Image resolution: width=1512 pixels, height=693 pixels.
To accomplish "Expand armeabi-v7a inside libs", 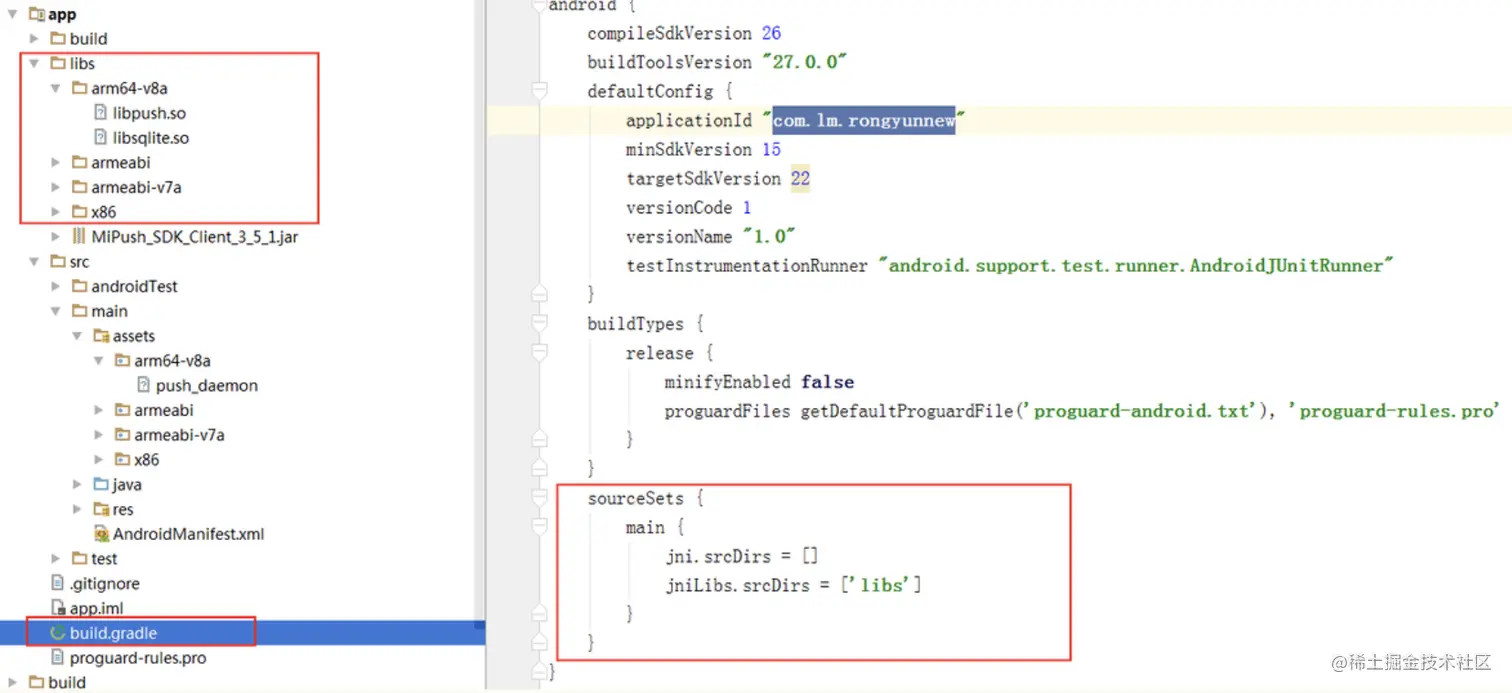I will click(55, 187).
